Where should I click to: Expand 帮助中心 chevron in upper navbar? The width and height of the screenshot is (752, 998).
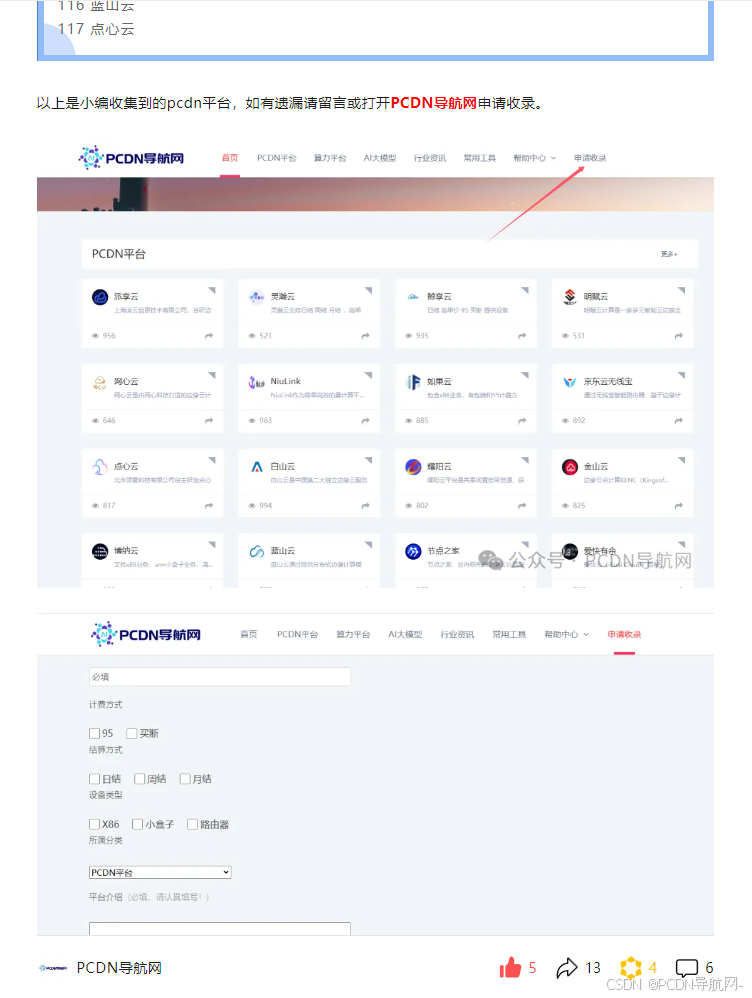pyautogui.click(x=553, y=158)
